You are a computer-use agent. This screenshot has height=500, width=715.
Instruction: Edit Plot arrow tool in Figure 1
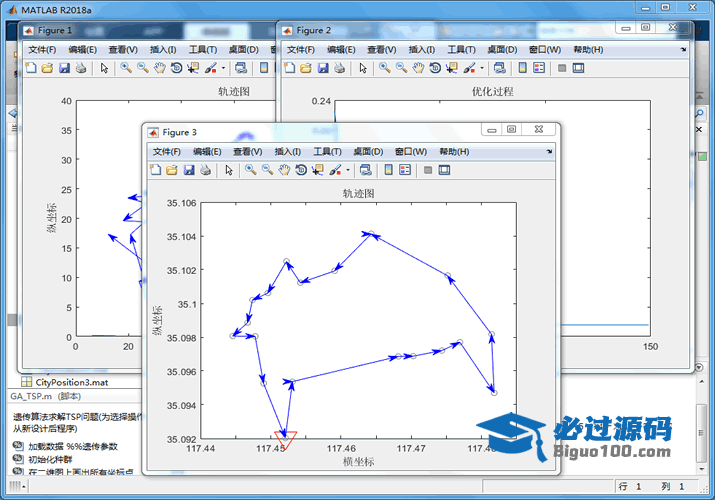tap(104, 68)
